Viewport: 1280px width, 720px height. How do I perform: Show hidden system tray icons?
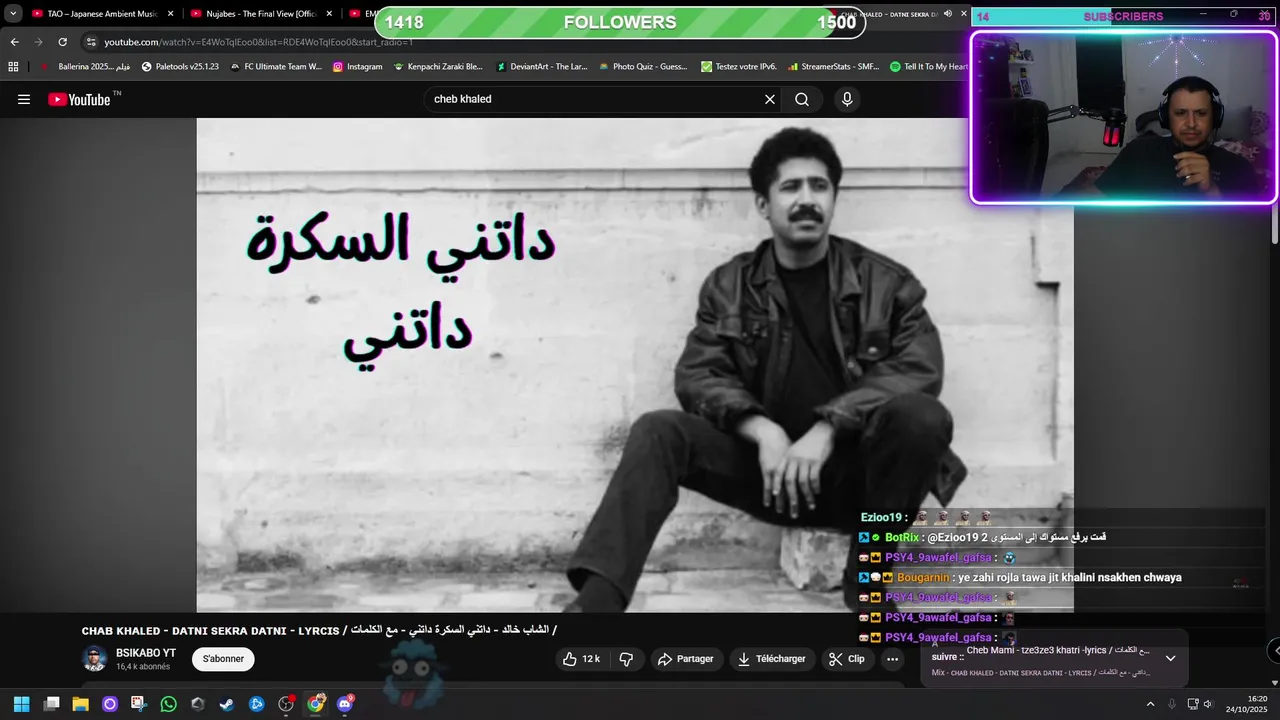[1150, 704]
